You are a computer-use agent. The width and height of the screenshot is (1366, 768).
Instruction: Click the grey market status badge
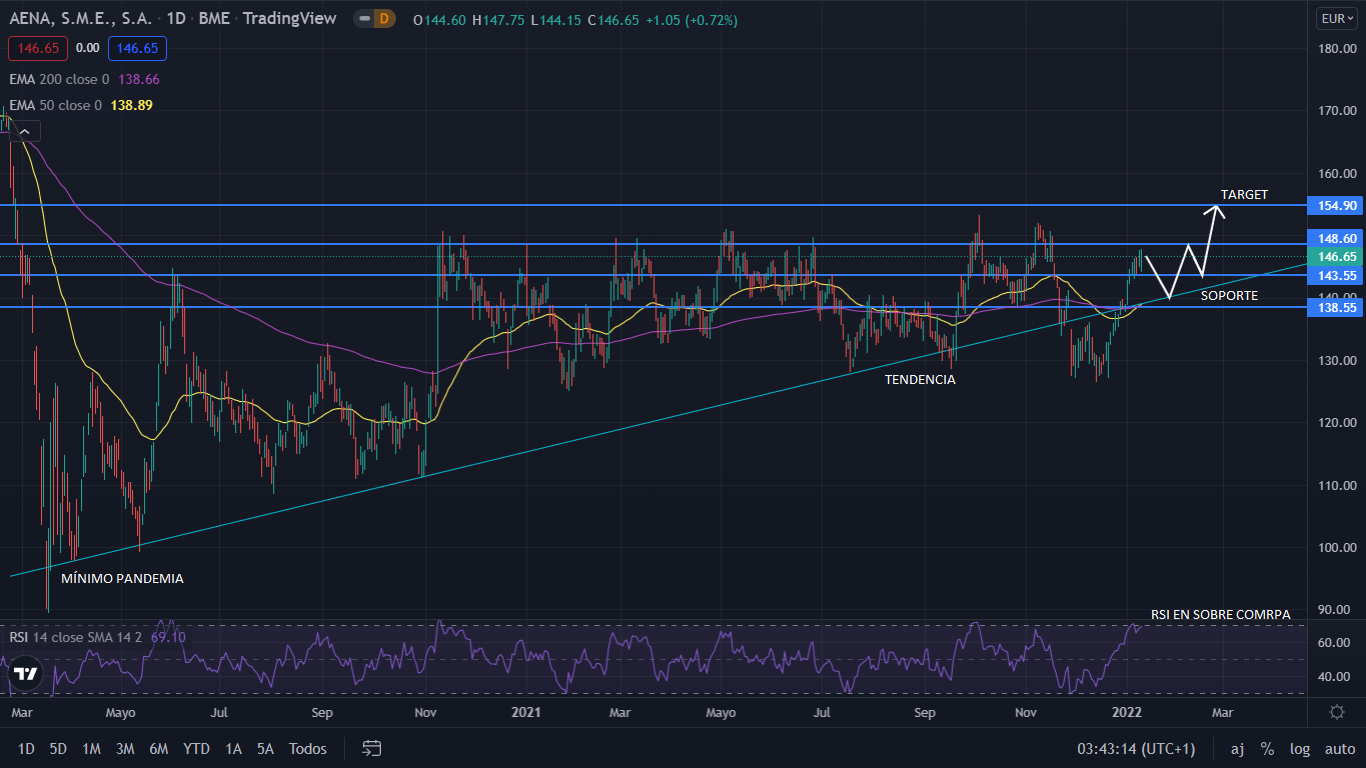coord(363,19)
